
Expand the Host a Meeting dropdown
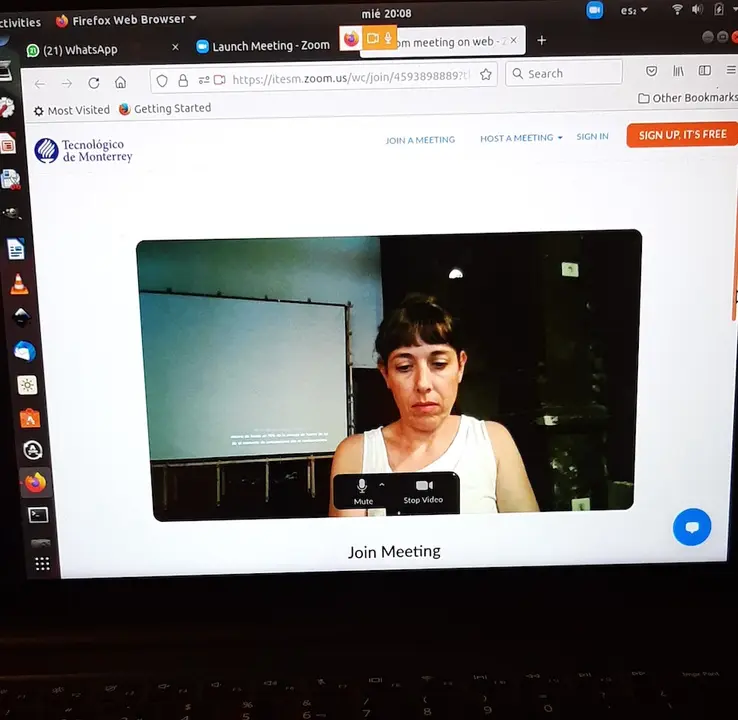(521, 138)
